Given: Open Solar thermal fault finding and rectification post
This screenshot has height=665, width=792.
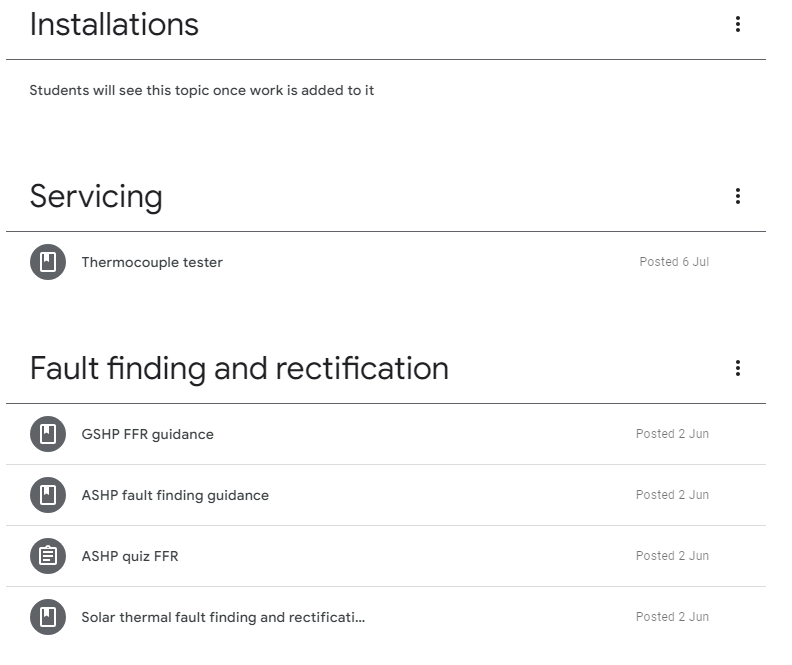Looking at the screenshot, I should [223, 617].
